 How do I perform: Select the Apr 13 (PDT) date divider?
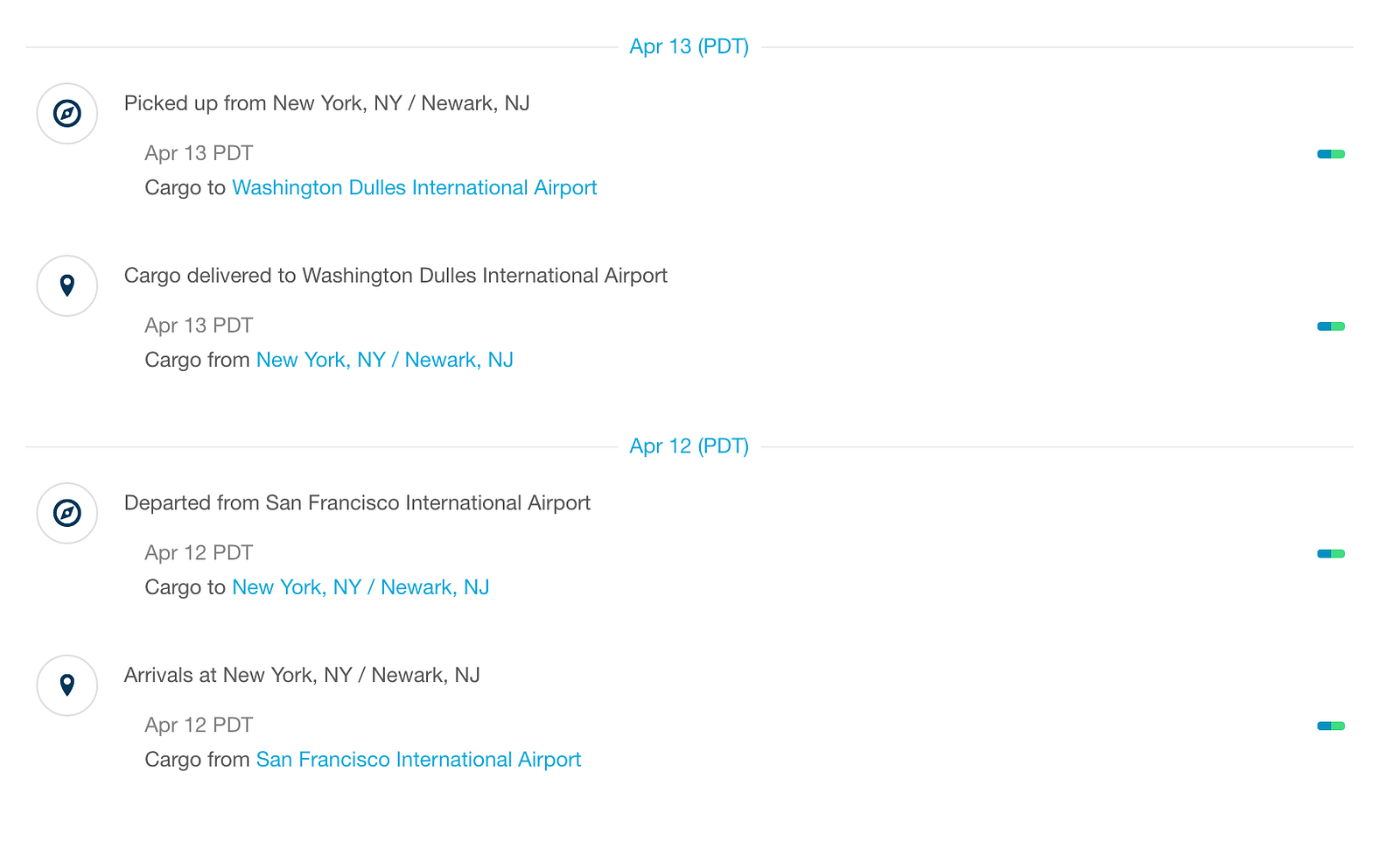[689, 46]
